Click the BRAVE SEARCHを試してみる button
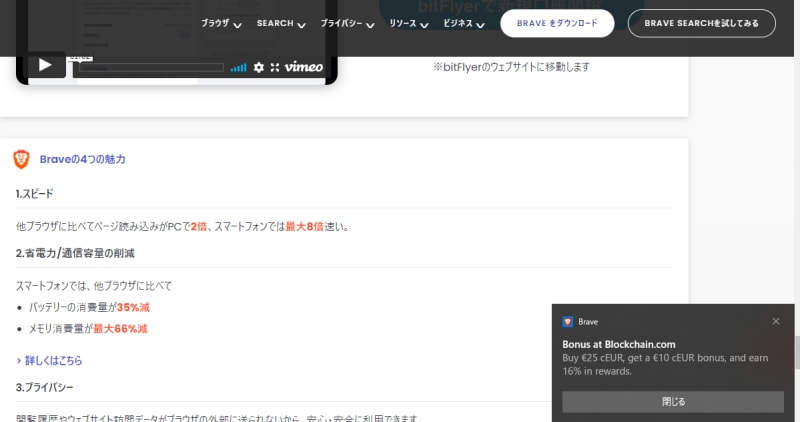The image size is (800, 422). click(x=701, y=24)
